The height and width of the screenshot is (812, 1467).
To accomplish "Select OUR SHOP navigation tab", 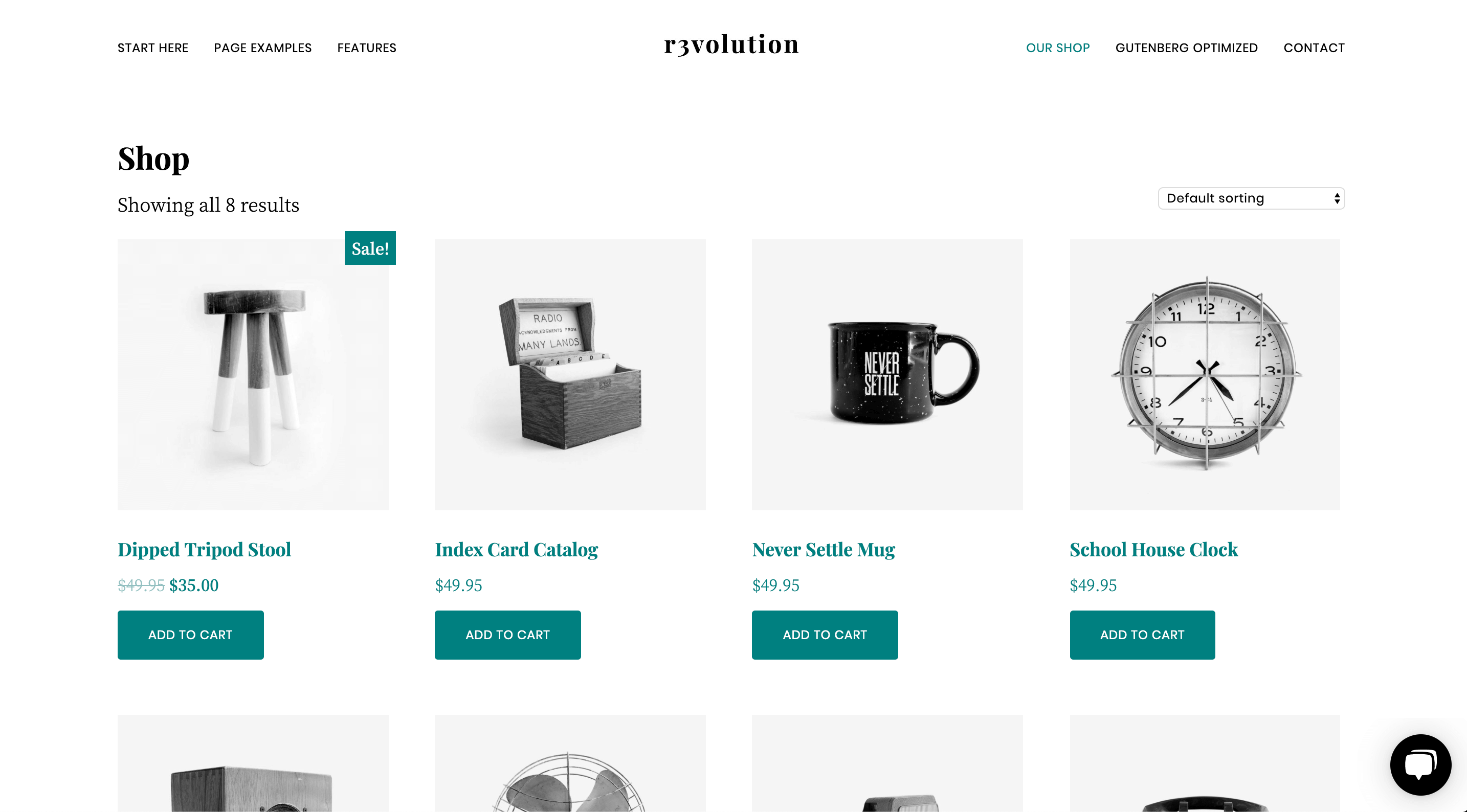I will click(1057, 47).
